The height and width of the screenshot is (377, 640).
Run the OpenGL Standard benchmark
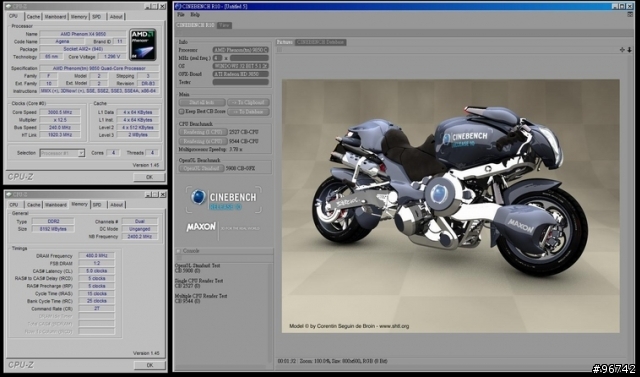(201, 168)
